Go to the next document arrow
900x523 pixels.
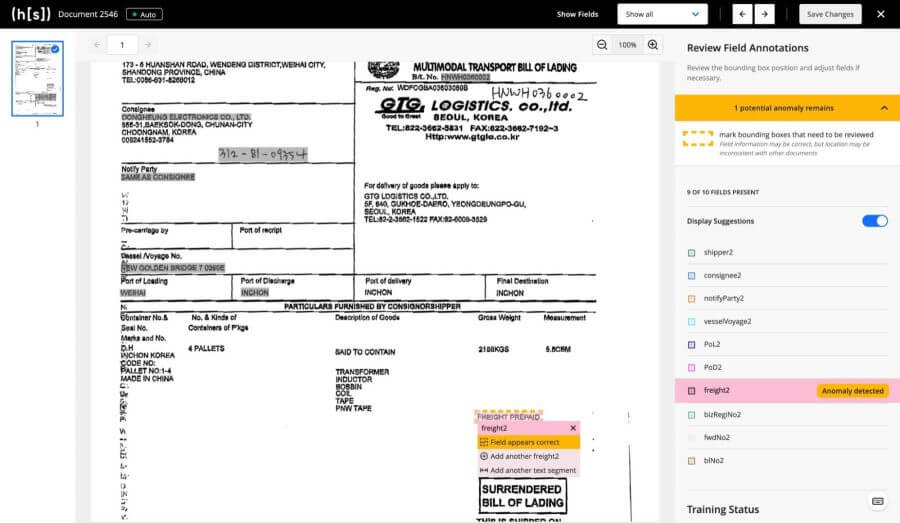pyautogui.click(x=765, y=14)
